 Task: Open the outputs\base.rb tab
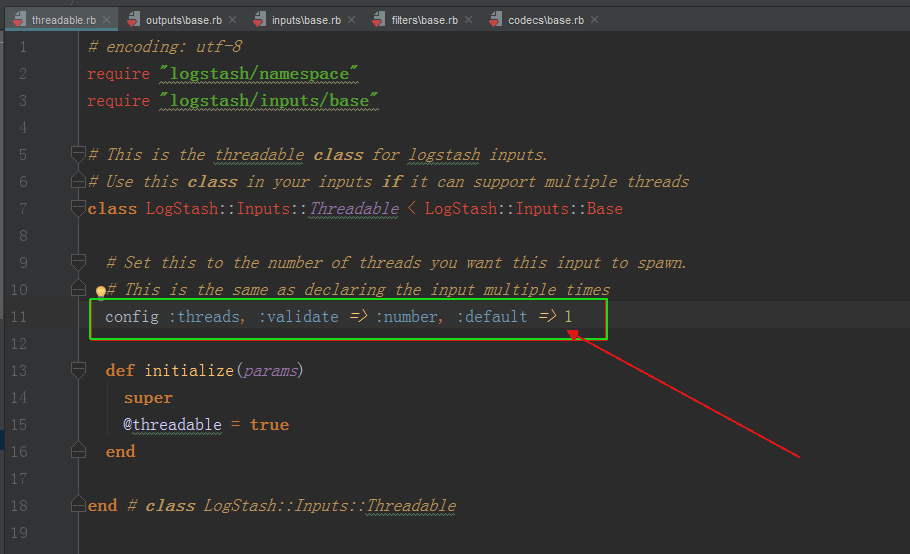184,20
